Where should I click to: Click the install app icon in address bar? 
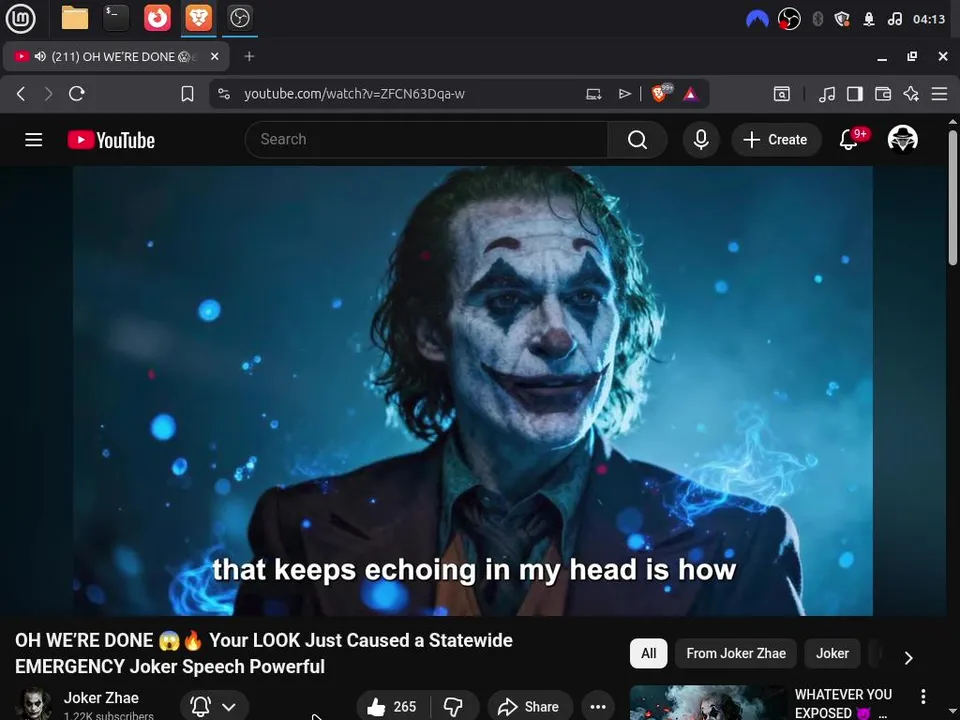pos(593,94)
